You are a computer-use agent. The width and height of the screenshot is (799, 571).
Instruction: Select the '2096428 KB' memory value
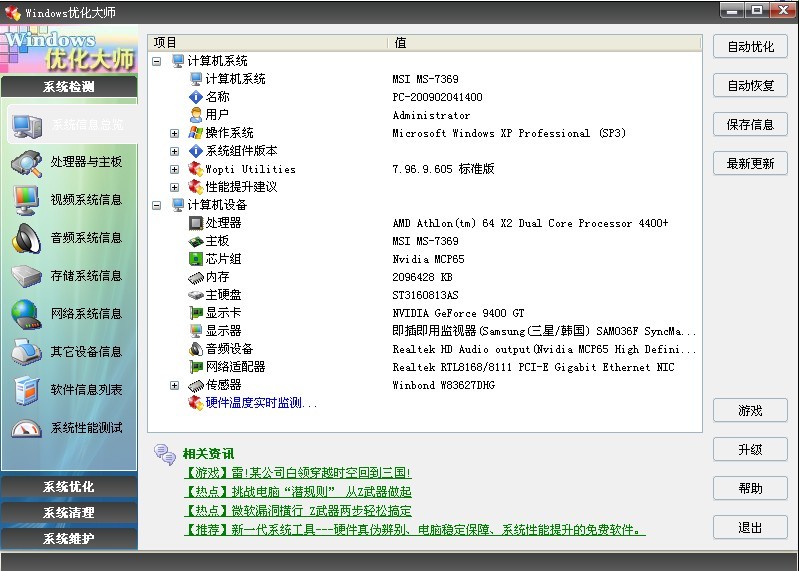tap(422, 278)
